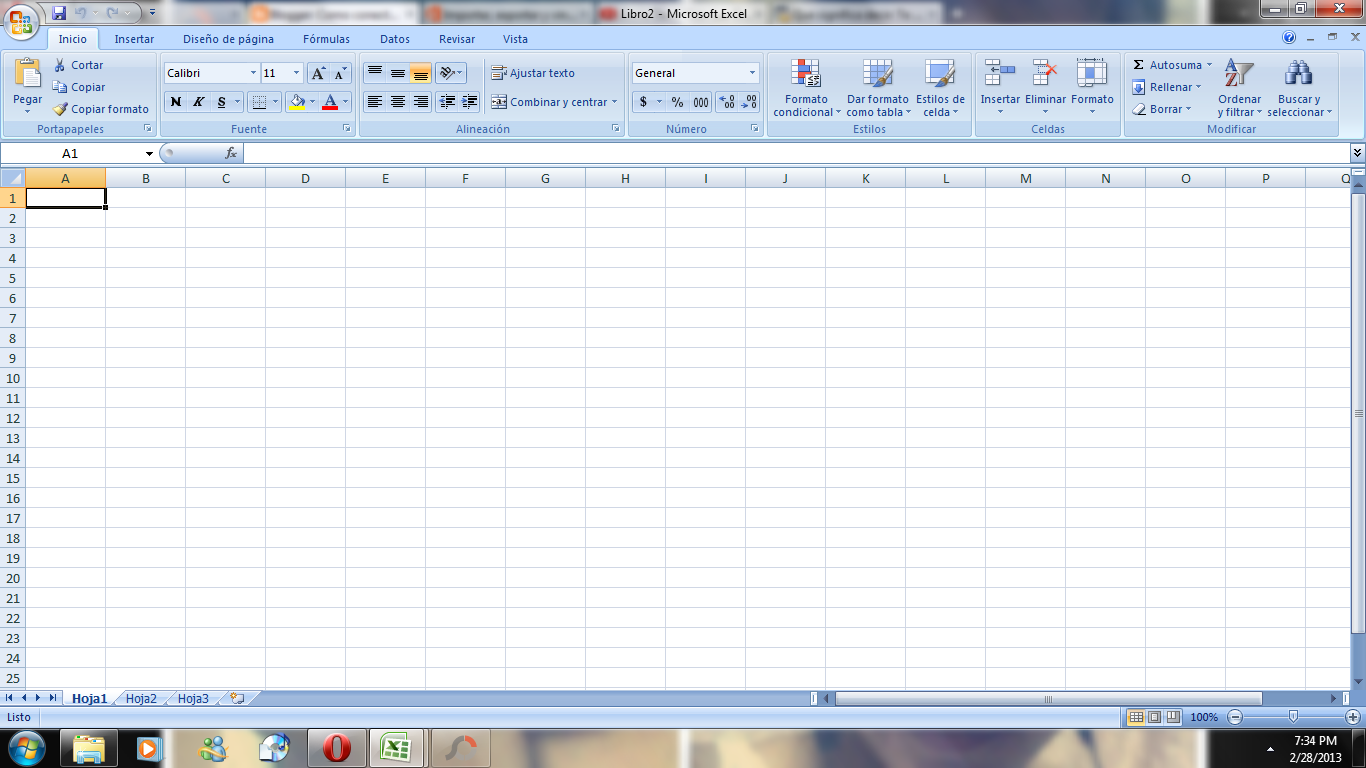
Task: Click the fx insert function button
Action: tap(231, 153)
